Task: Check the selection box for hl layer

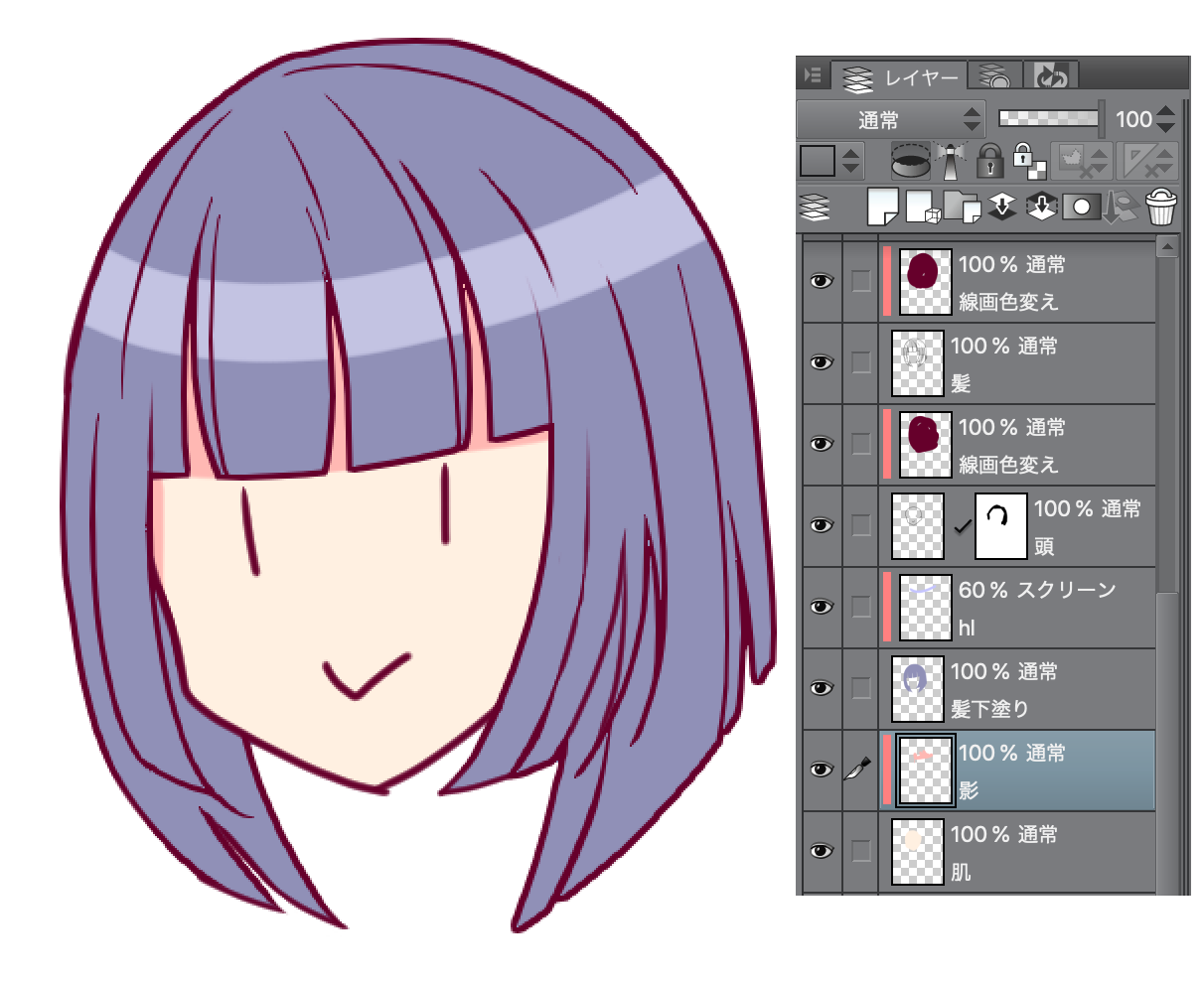Action: pos(860,608)
